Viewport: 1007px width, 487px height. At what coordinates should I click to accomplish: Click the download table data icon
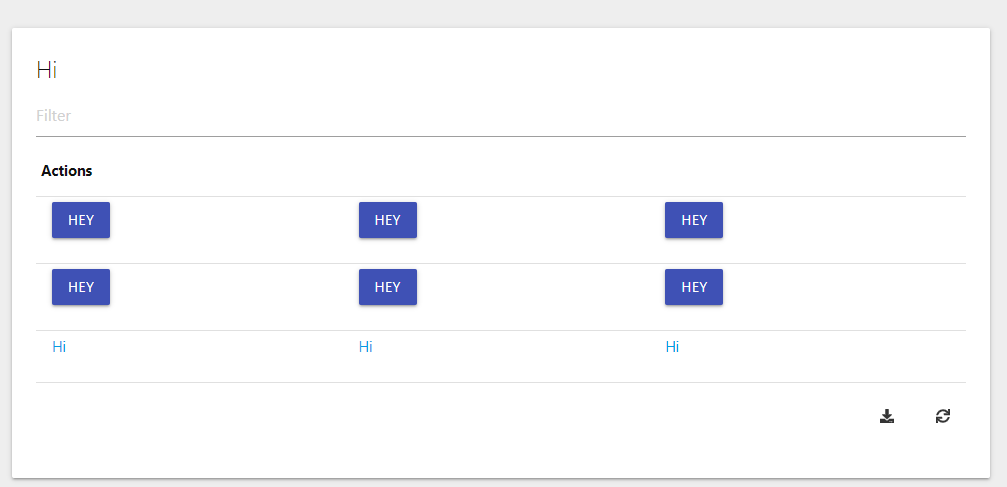click(887, 416)
